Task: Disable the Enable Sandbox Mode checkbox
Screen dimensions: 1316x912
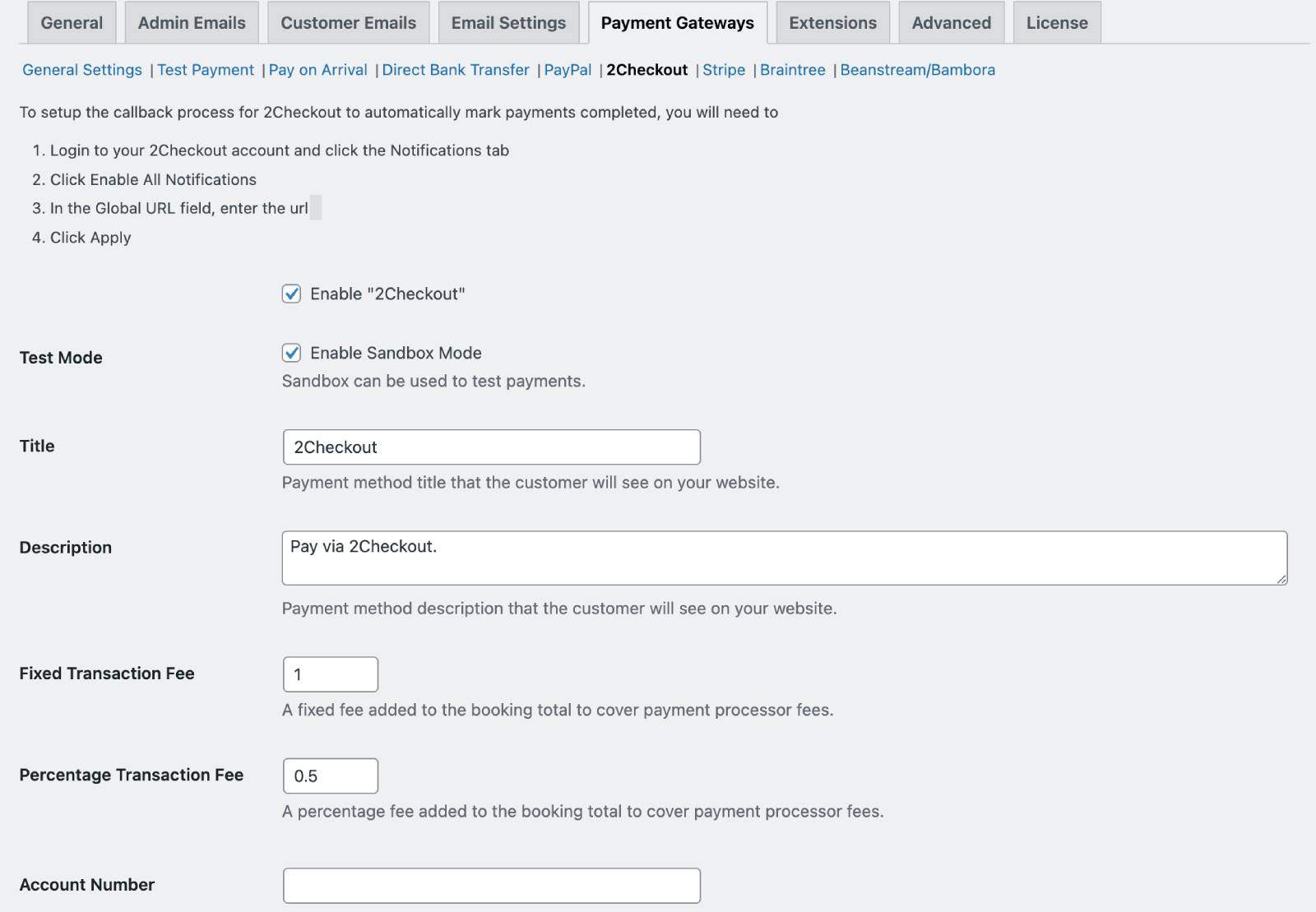Action: coord(291,354)
